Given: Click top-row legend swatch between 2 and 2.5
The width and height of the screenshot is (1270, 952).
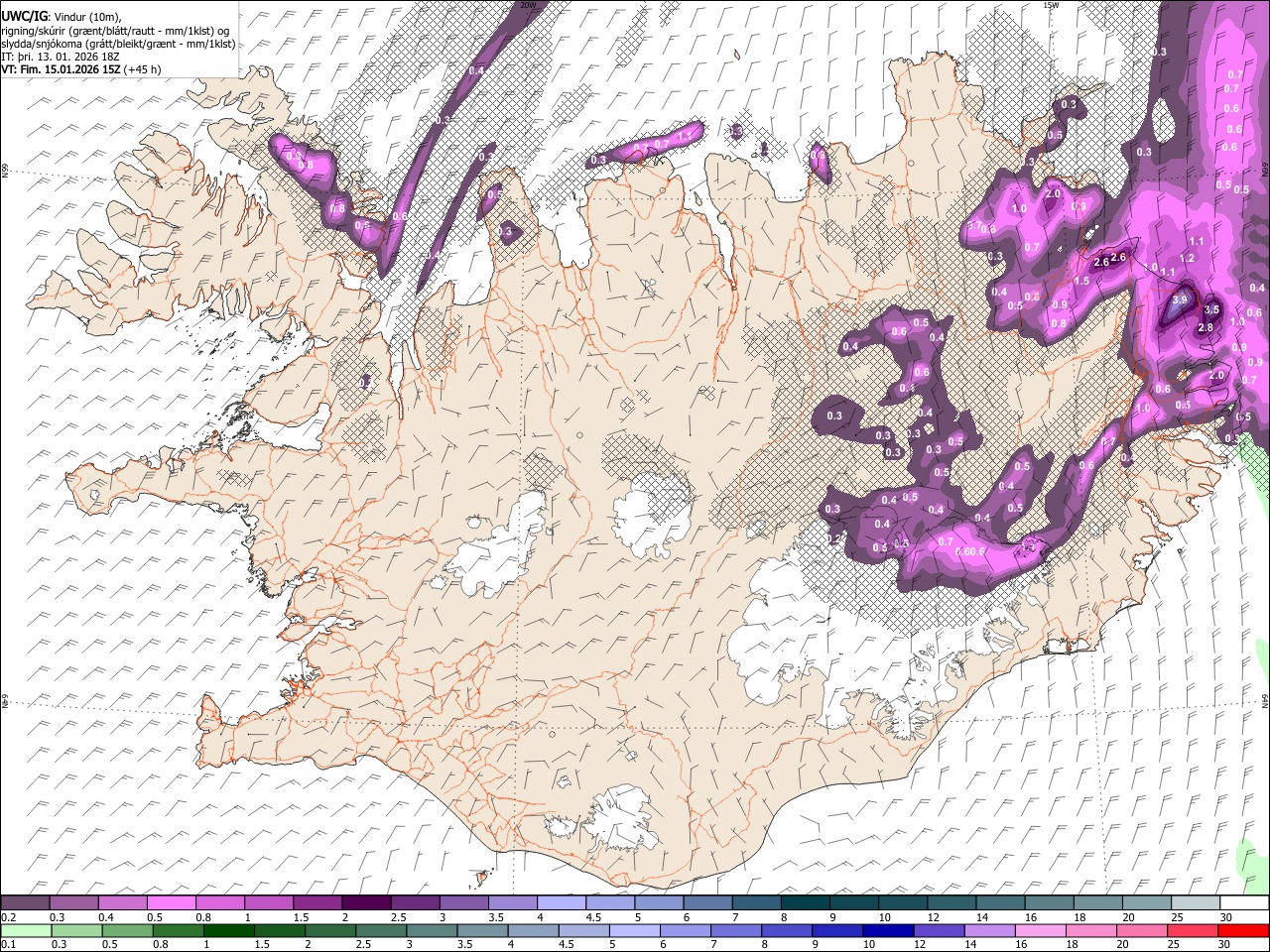Looking at the screenshot, I should pyautogui.click(x=366, y=902).
